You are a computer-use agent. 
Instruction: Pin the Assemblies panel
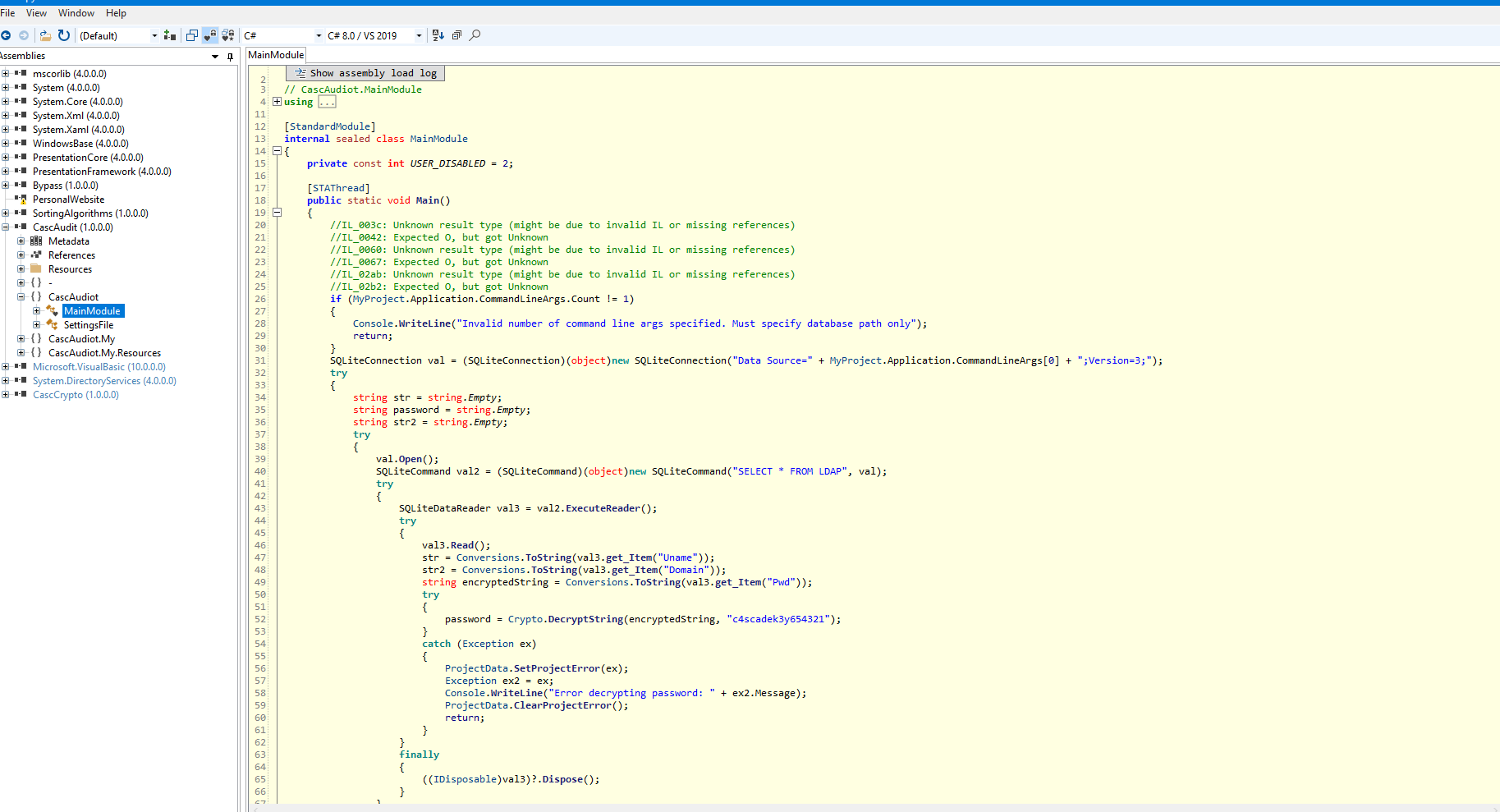pos(230,57)
